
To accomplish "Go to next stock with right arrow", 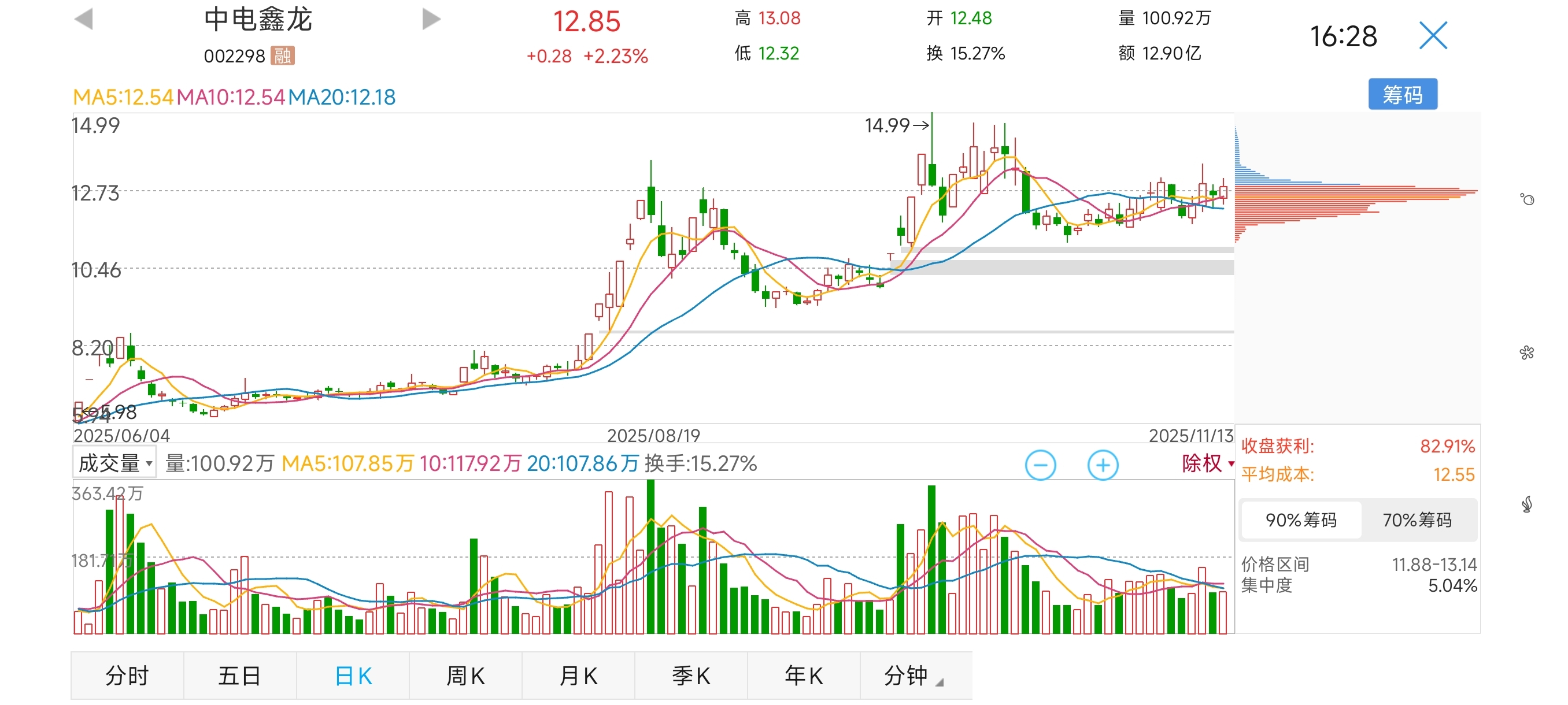I will pyautogui.click(x=431, y=19).
